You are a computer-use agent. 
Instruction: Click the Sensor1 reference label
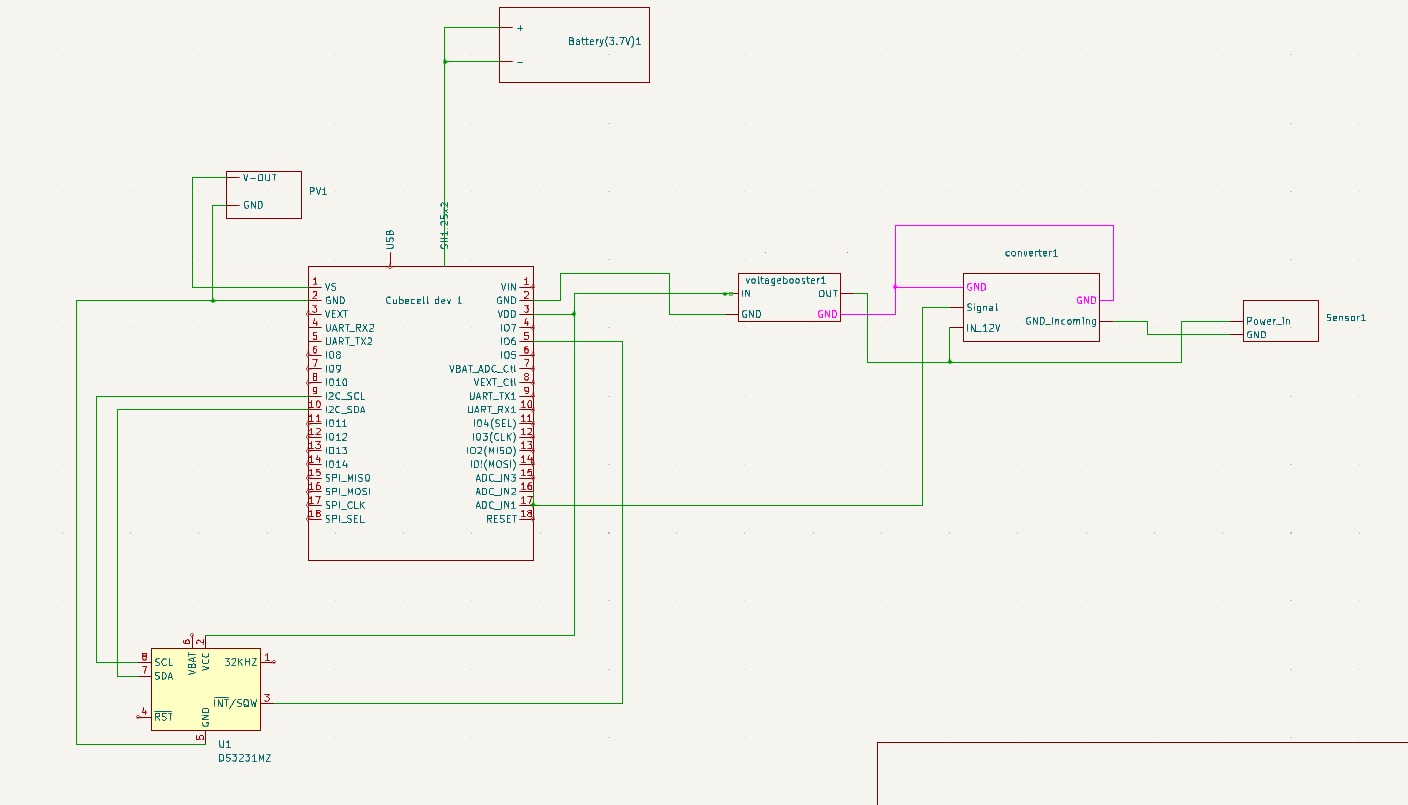1345,318
